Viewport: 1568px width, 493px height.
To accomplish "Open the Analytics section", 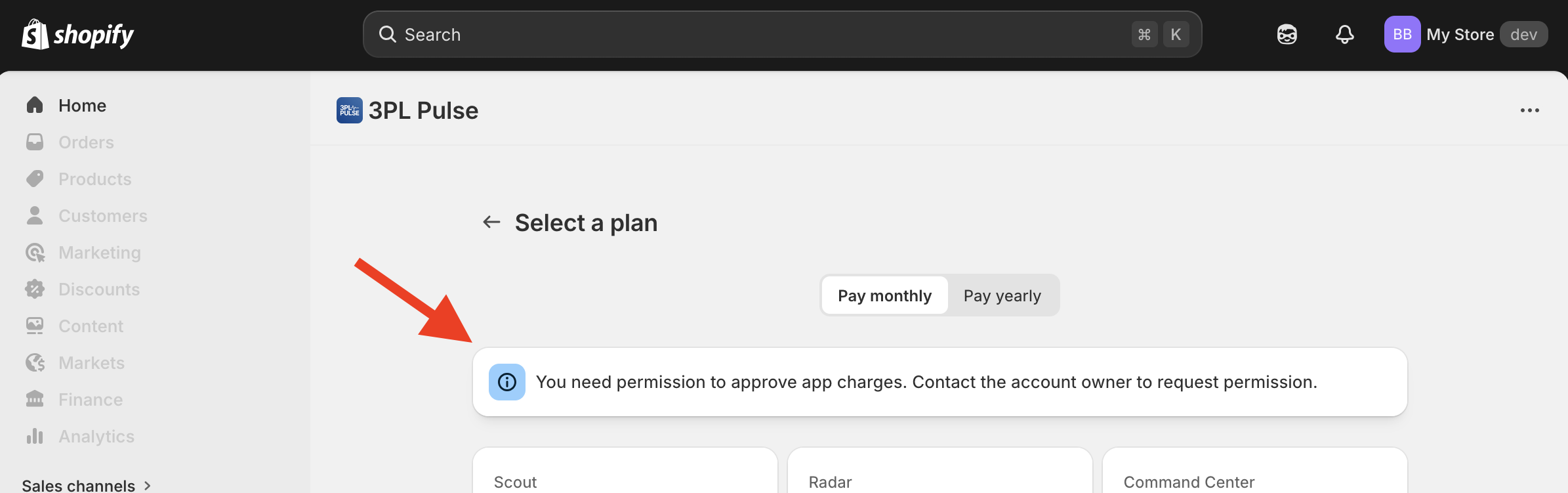I will (x=96, y=436).
